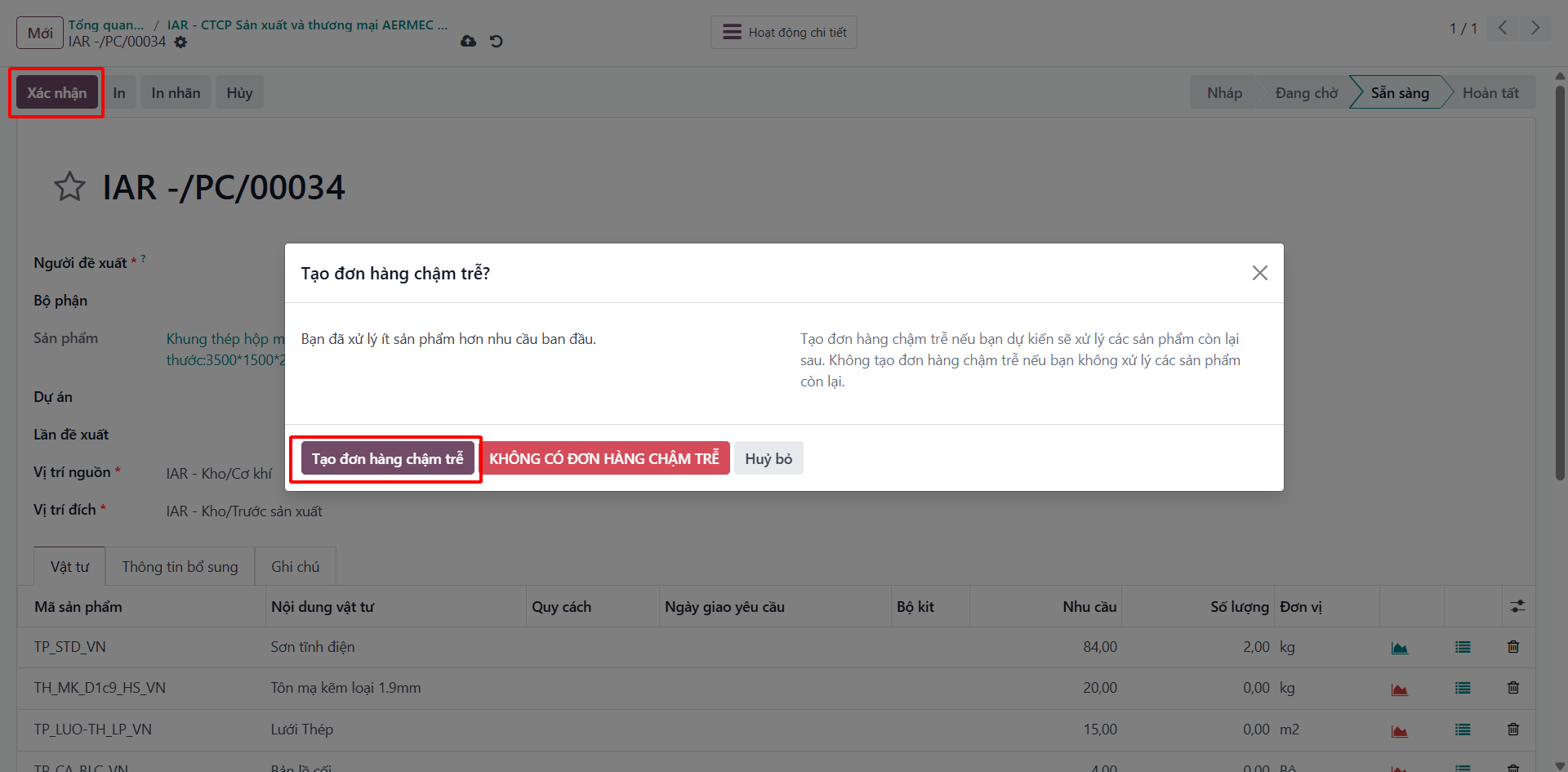Open the Tổng quan breadcrumb link
This screenshot has width=1568, height=772.
pos(106,25)
